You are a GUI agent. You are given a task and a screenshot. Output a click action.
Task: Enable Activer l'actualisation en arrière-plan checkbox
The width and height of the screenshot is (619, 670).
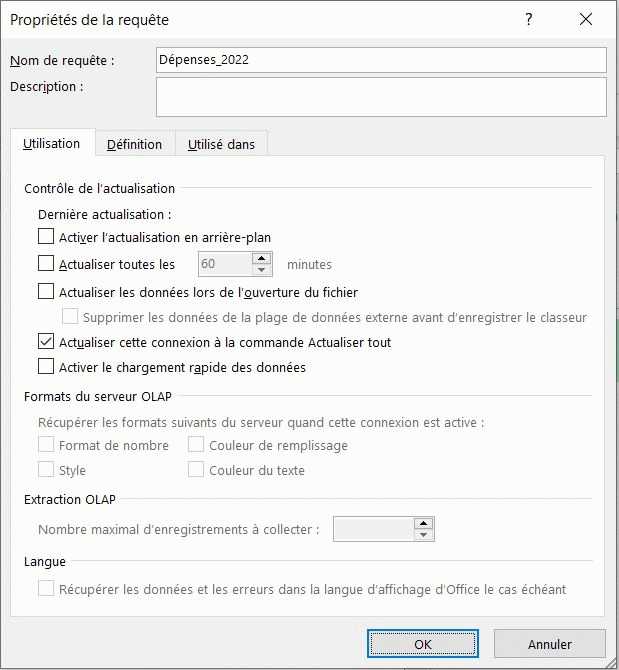46,237
